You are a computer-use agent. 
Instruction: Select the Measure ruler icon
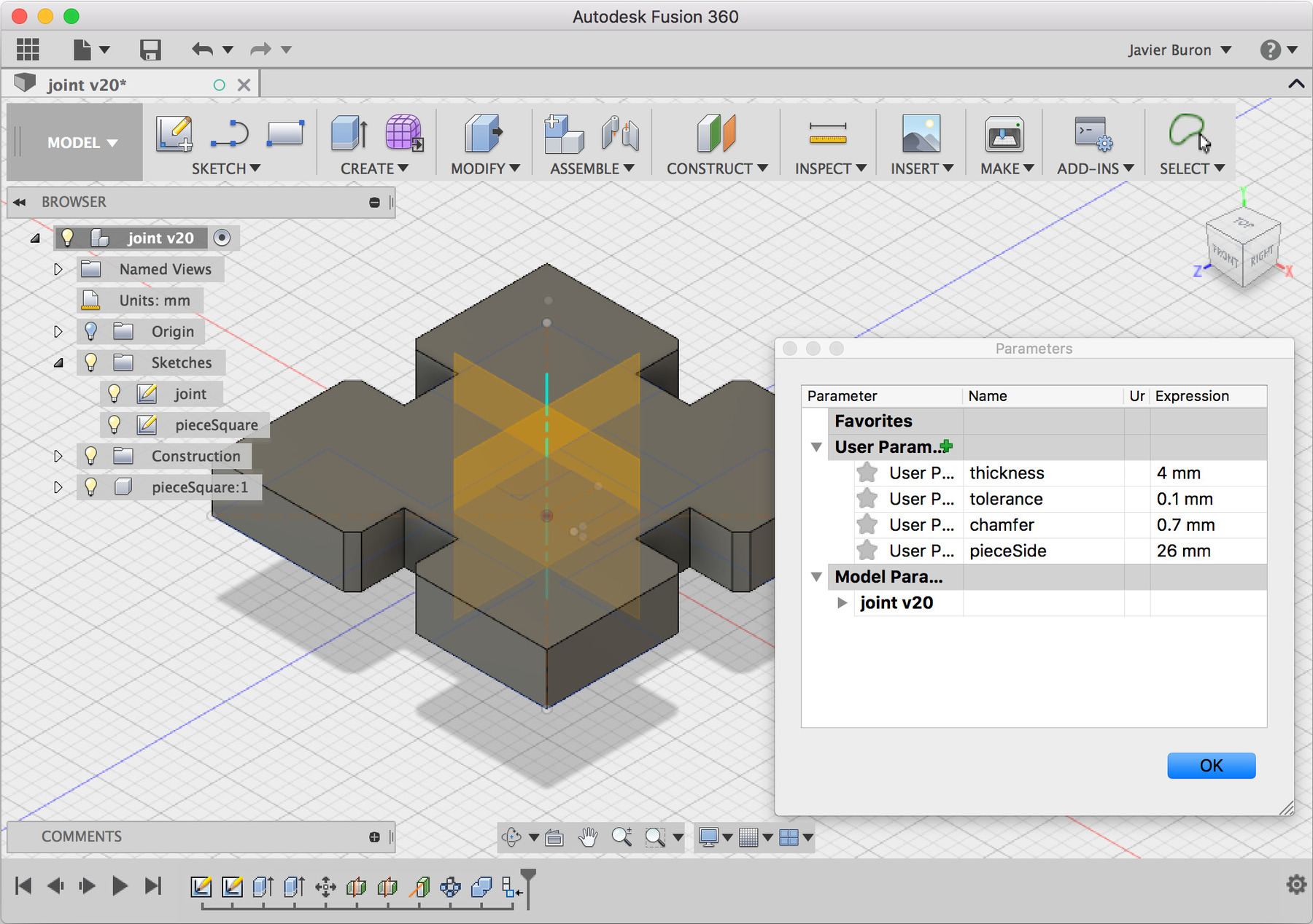coord(828,133)
